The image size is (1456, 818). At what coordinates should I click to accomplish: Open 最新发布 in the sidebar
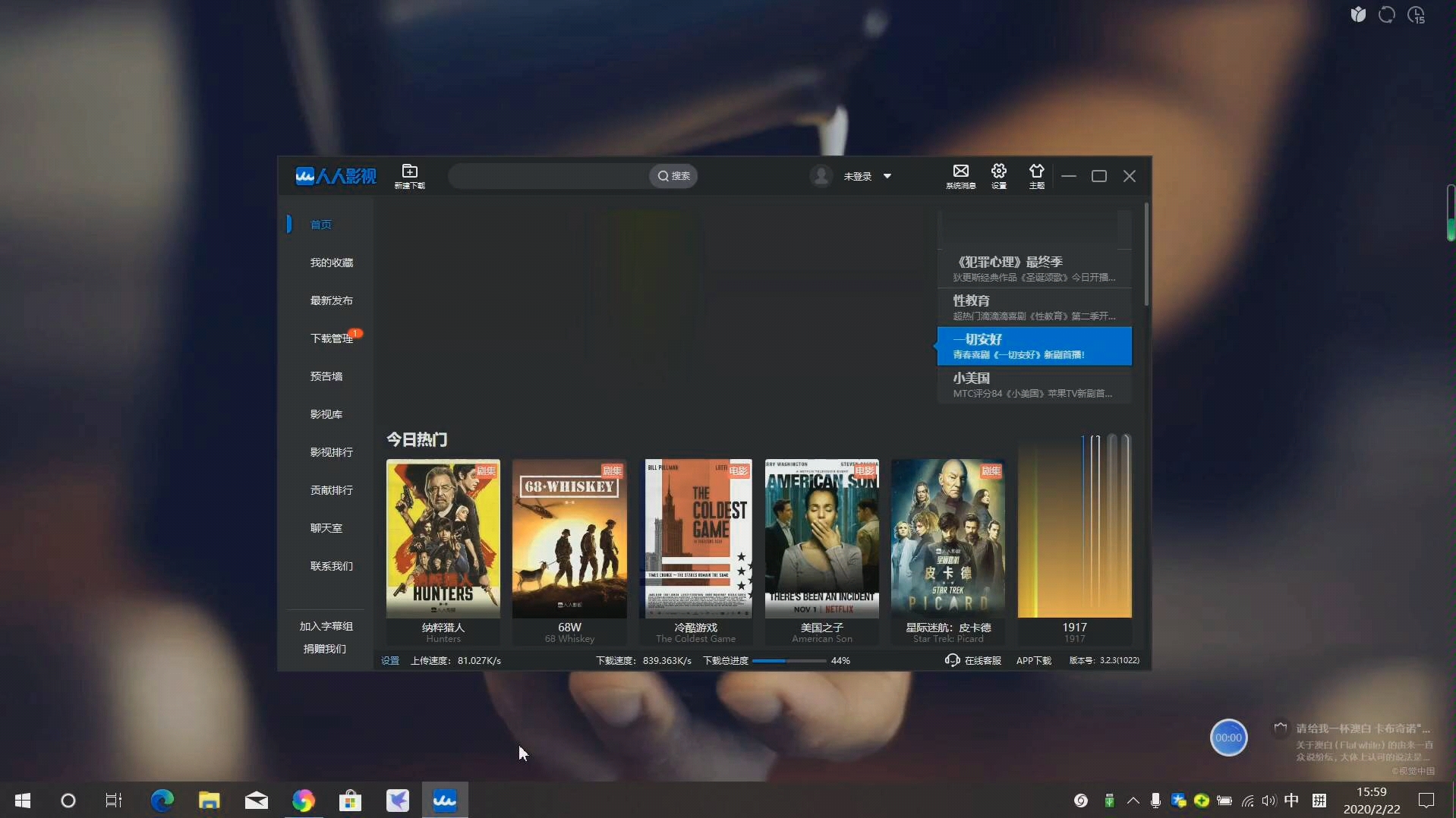pos(331,300)
